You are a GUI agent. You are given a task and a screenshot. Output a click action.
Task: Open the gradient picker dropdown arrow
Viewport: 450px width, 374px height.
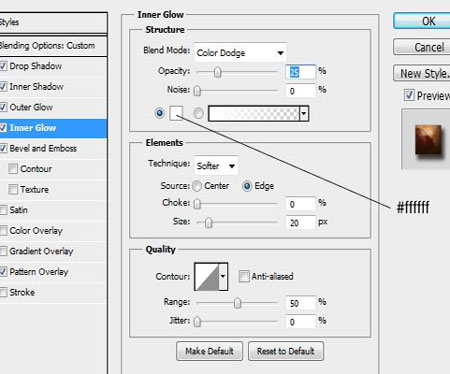pos(304,114)
